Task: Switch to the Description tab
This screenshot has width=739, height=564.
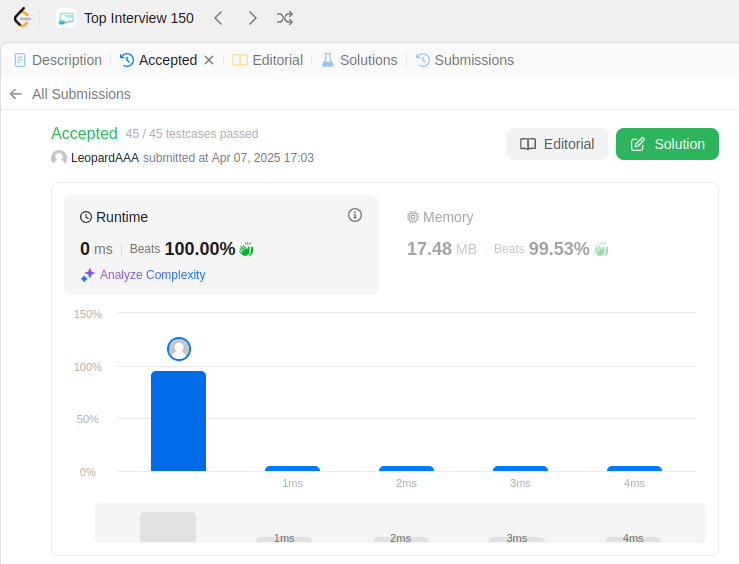Action: click(58, 60)
